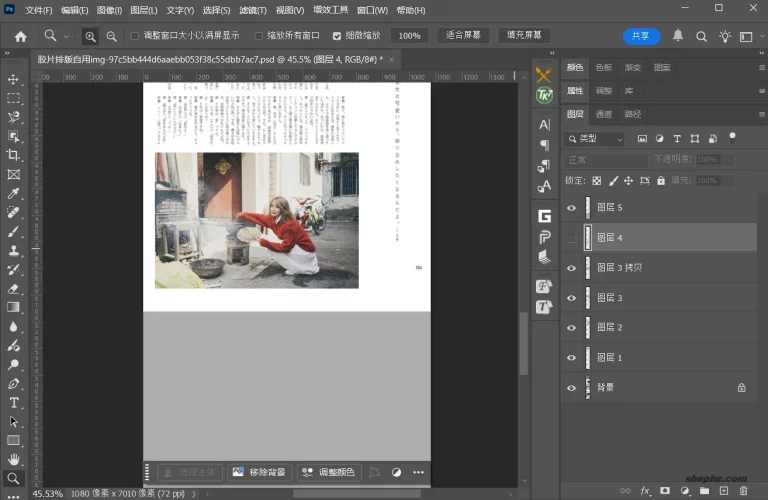Hide 图层 5 via eye icon

click(x=572, y=208)
